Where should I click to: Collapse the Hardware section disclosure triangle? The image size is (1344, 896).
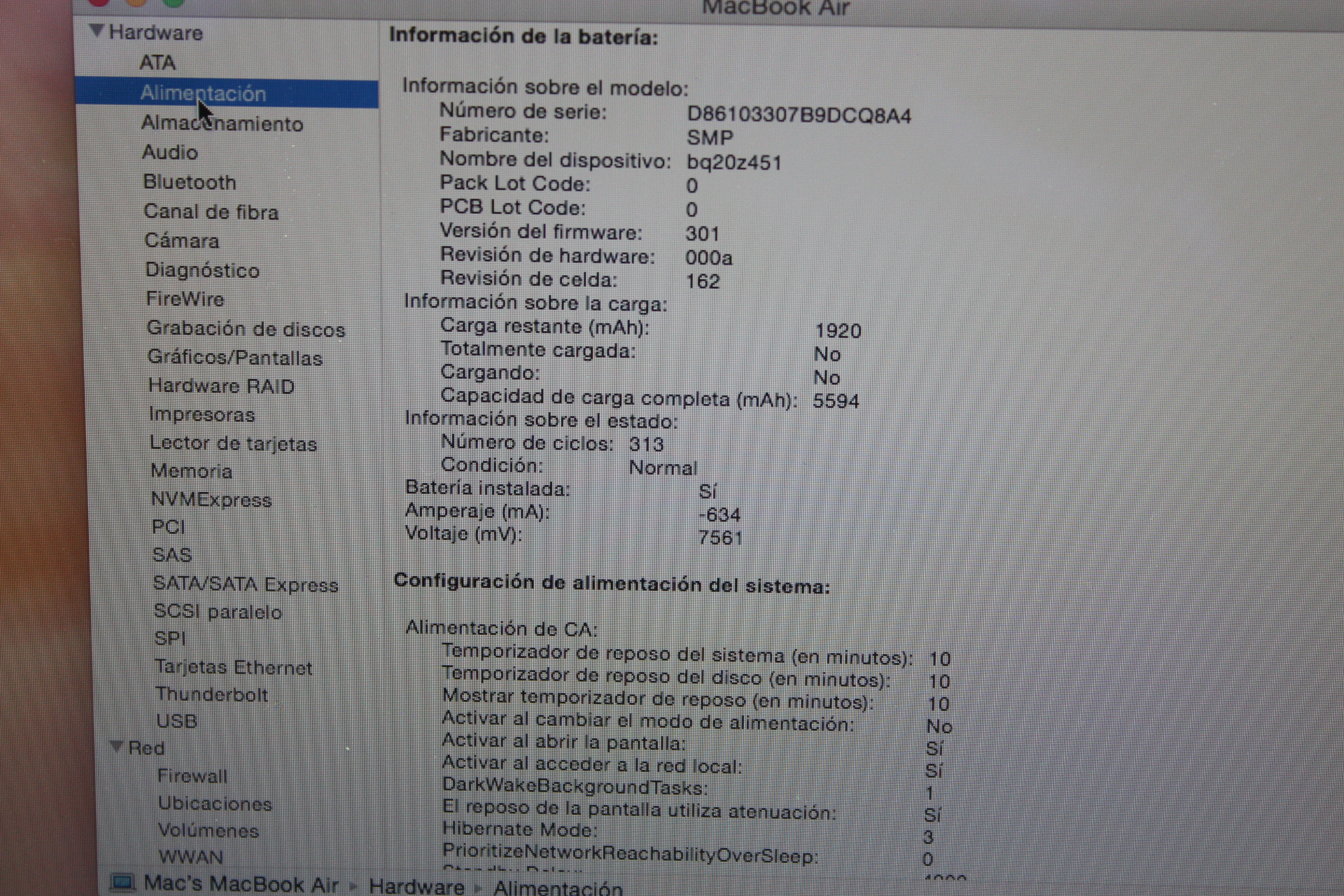pos(97,31)
